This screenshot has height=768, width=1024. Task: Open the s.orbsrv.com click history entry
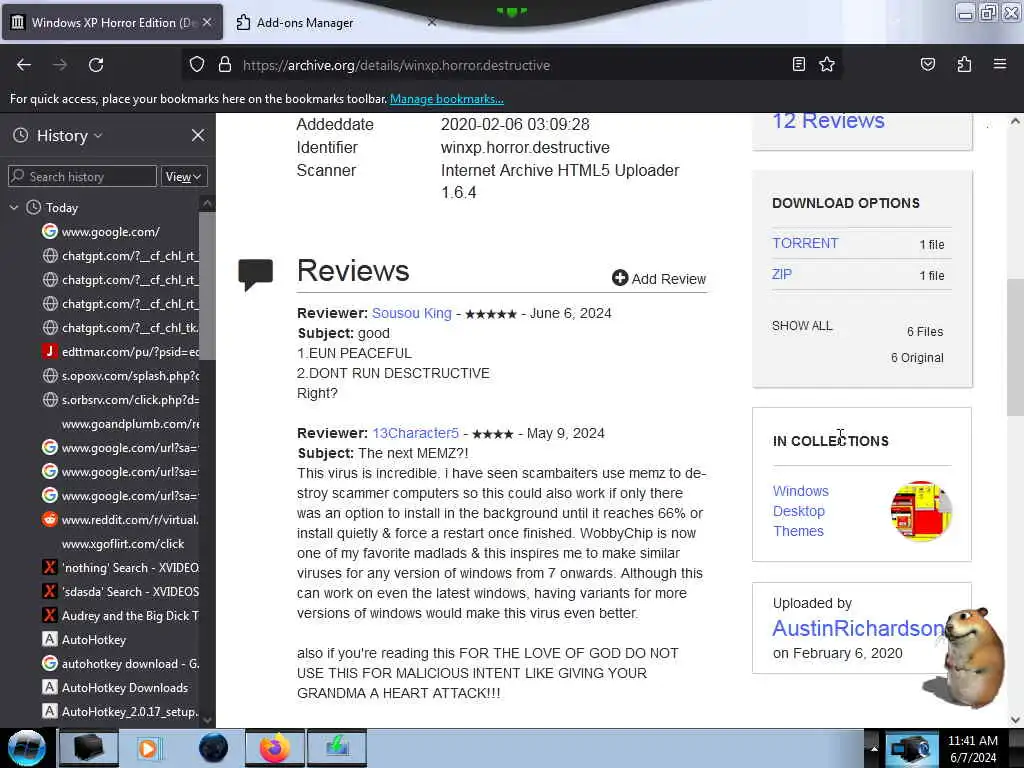click(120, 400)
